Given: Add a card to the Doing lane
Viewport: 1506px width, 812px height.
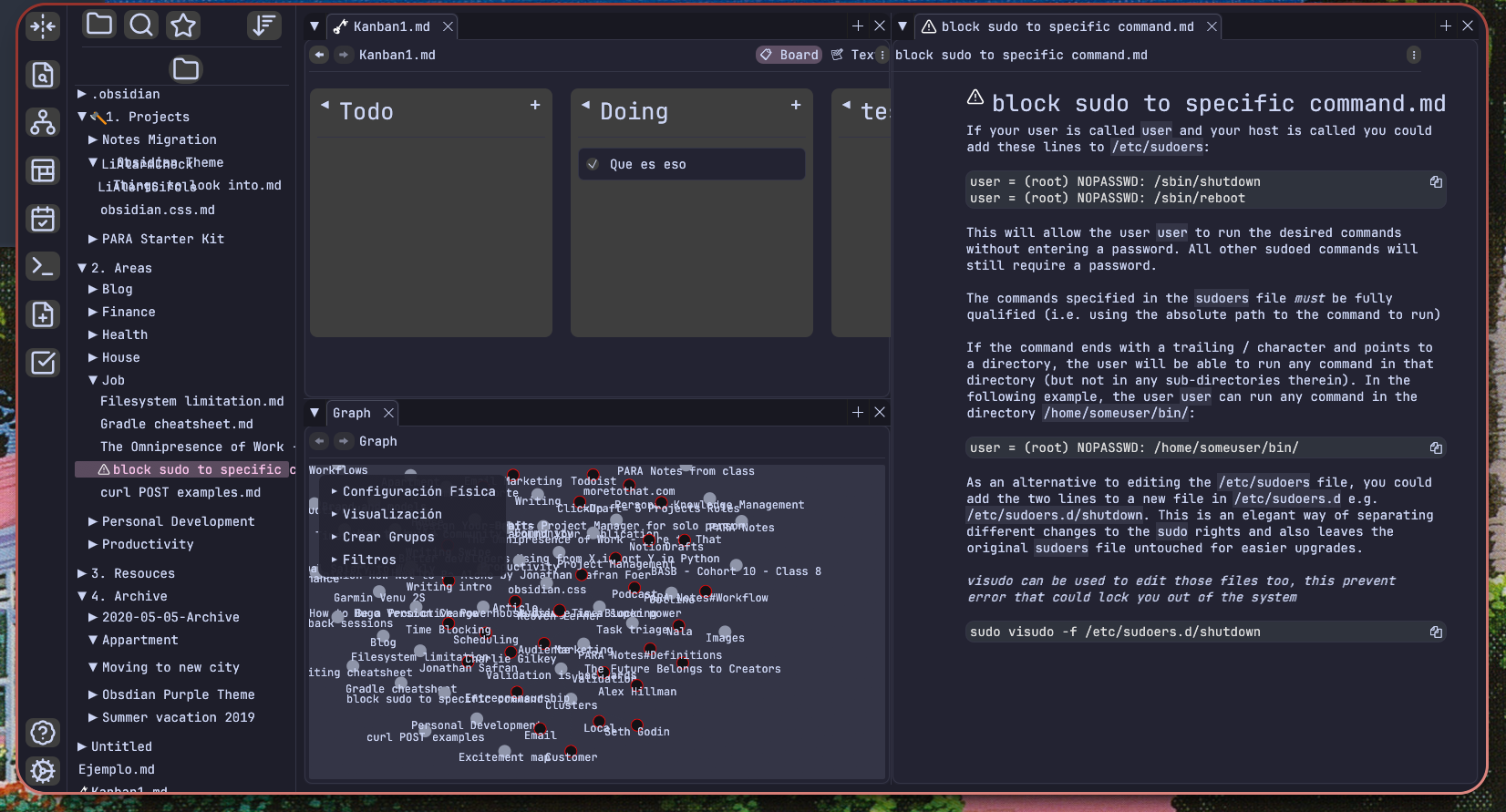Looking at the screenshot, I should (x=796, y=106).
